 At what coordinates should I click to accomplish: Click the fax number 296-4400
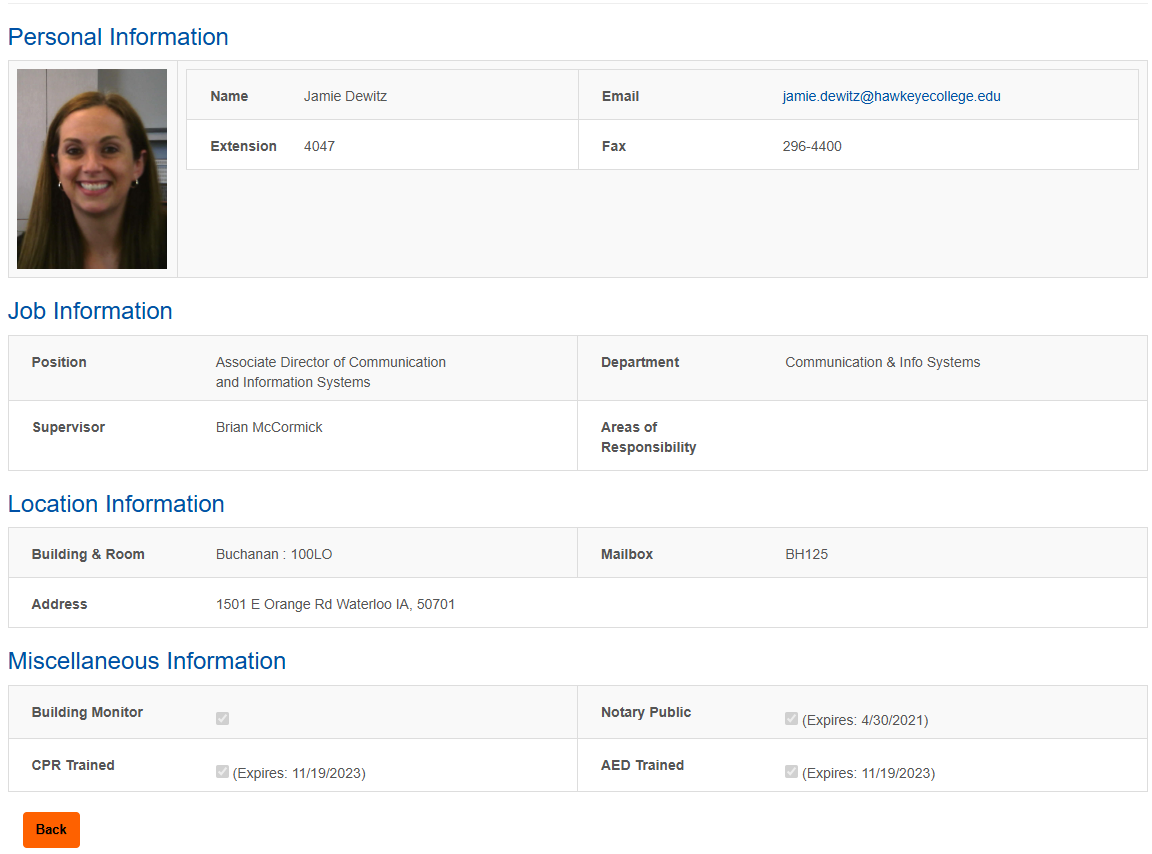click(812, 146)
